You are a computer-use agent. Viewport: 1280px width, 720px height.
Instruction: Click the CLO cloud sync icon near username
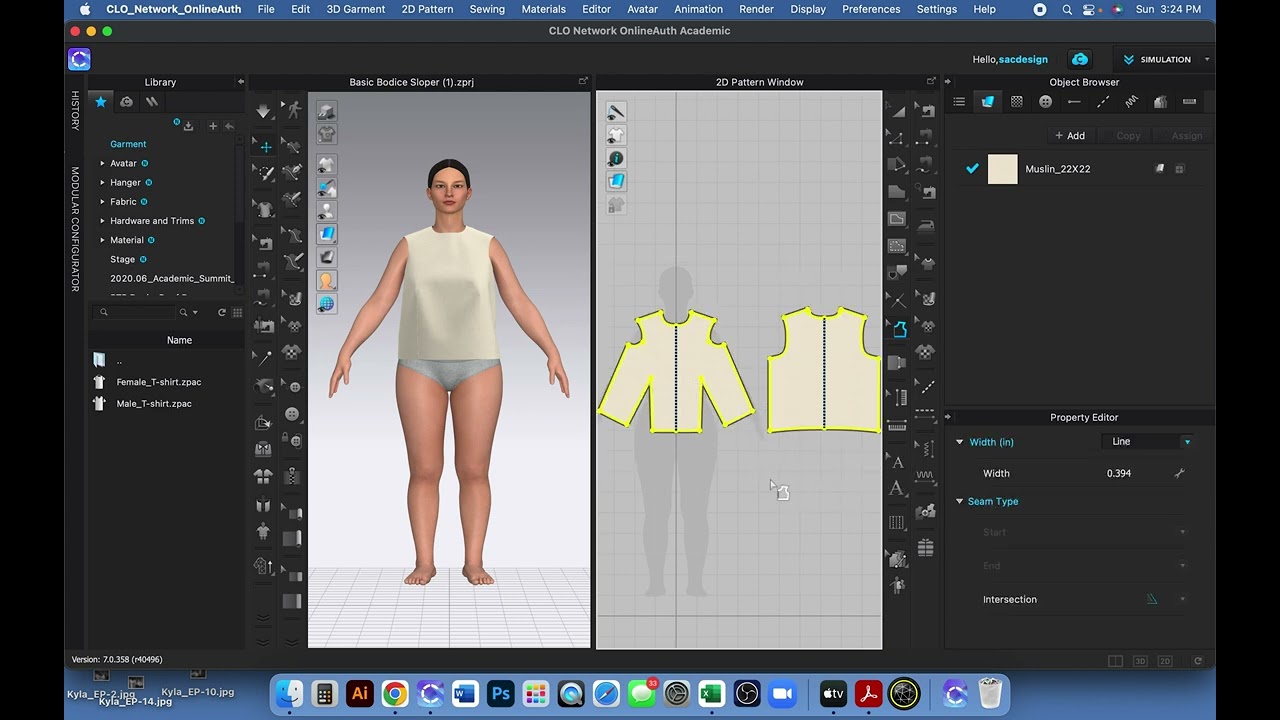click(1079, 59)
